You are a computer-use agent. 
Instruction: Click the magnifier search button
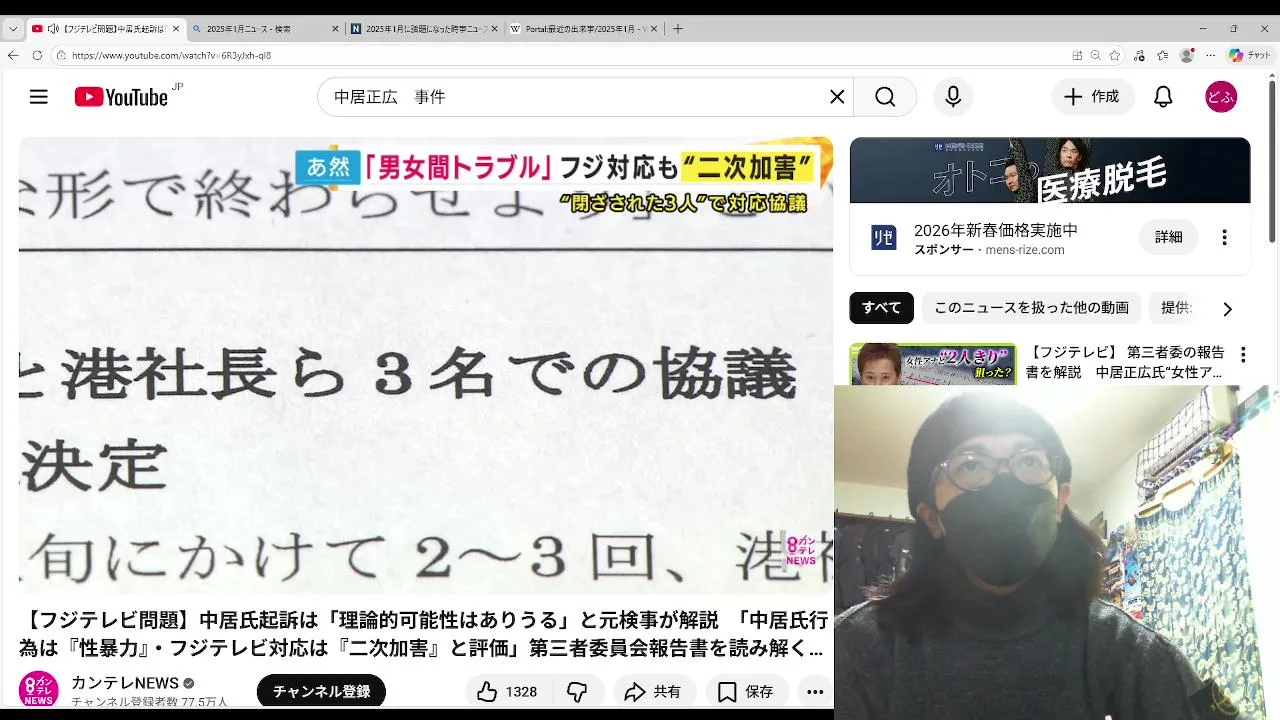885,97
